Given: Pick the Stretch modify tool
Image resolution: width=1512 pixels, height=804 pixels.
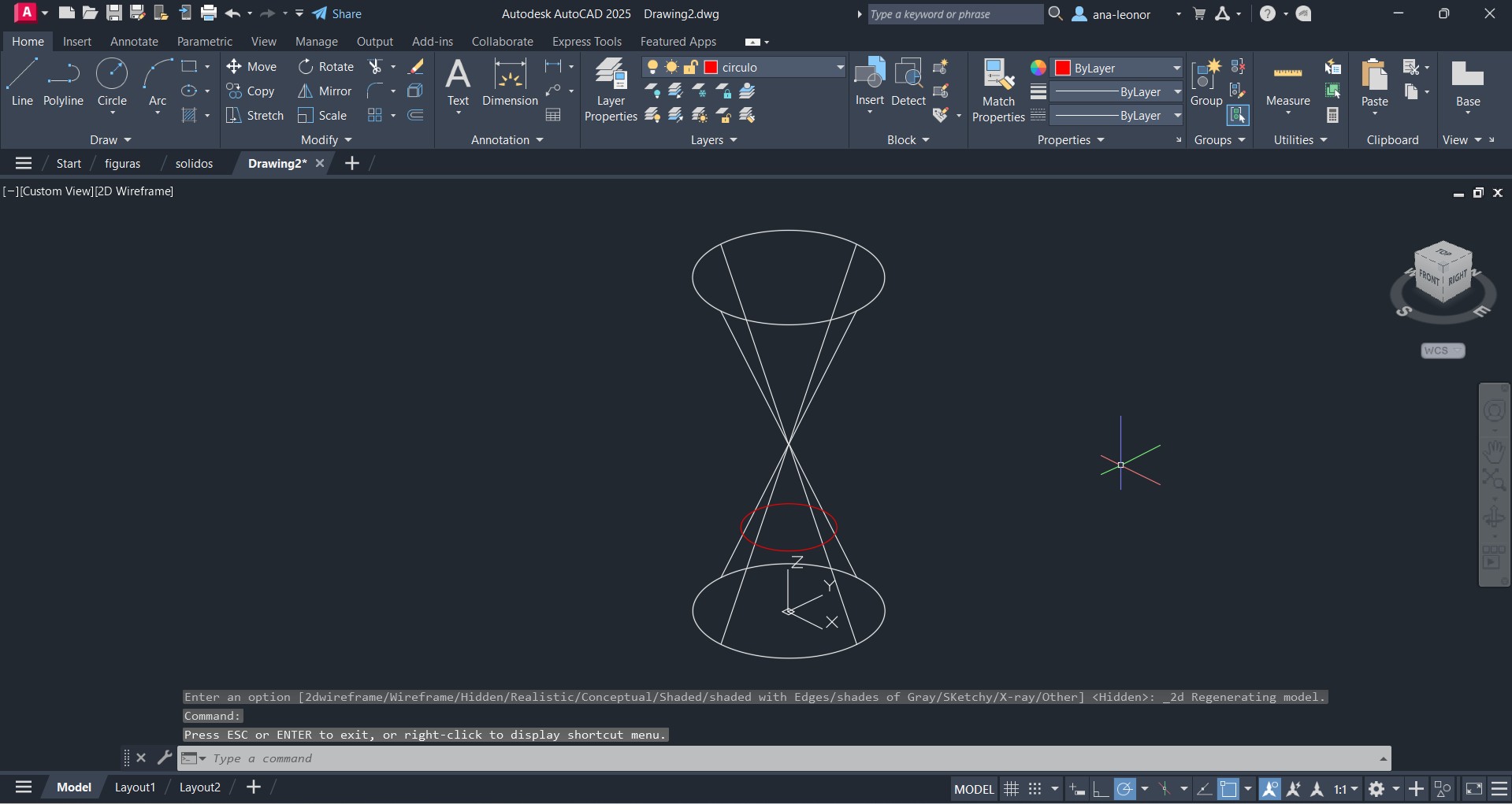Looking at the screenshot, I should [x=254, y=116].
